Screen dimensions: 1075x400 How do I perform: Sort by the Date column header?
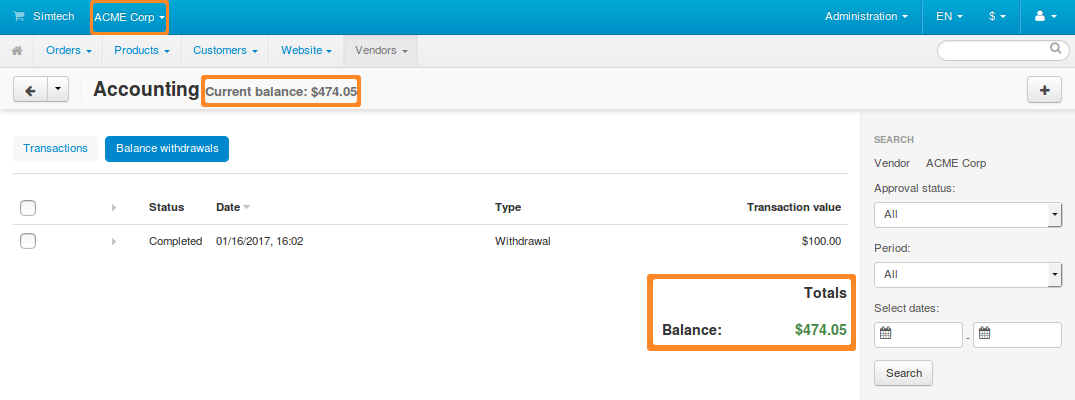coord(228,207)
